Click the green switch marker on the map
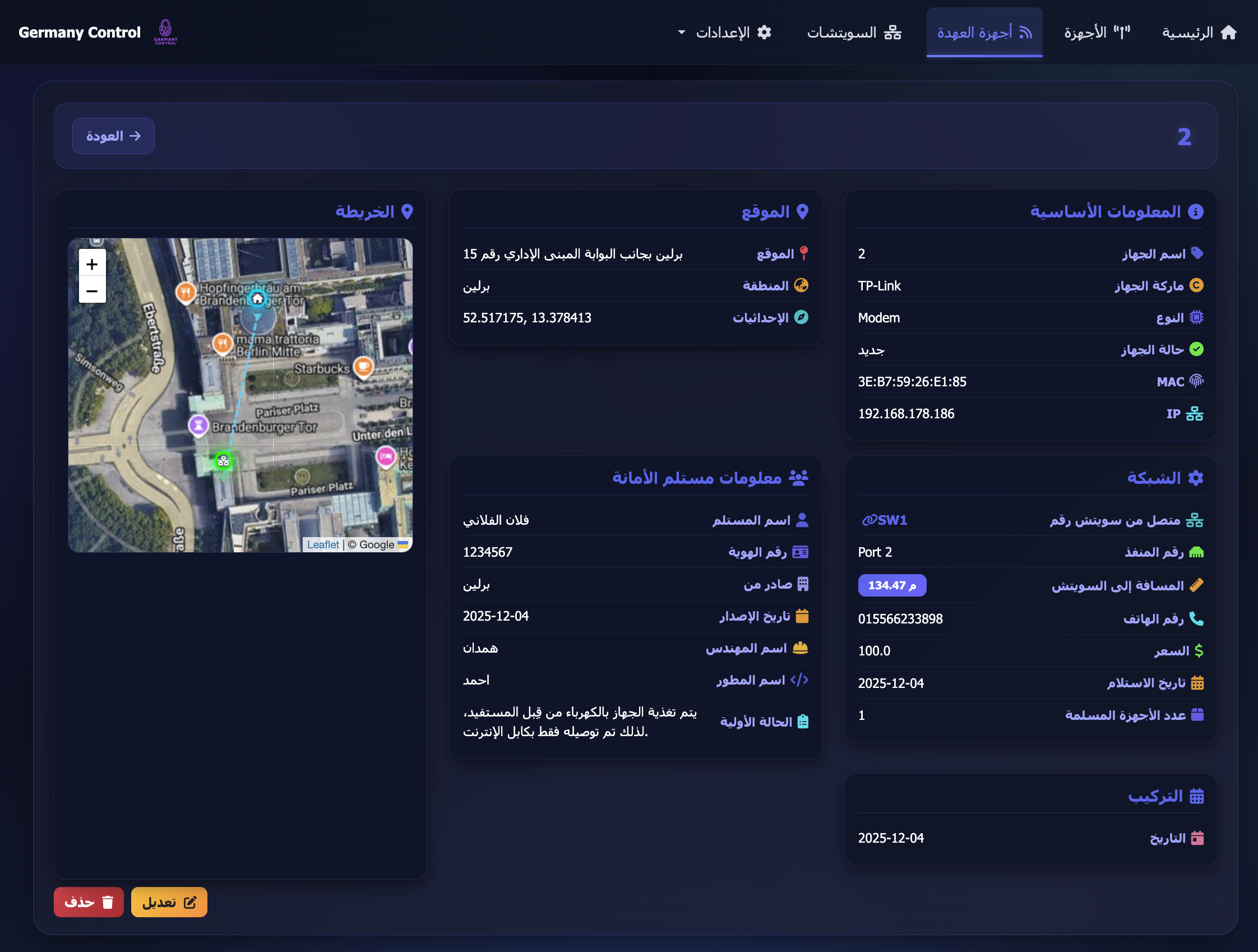Image resolution: width=1258 pixels, height=952 pixels. [224, 461]
